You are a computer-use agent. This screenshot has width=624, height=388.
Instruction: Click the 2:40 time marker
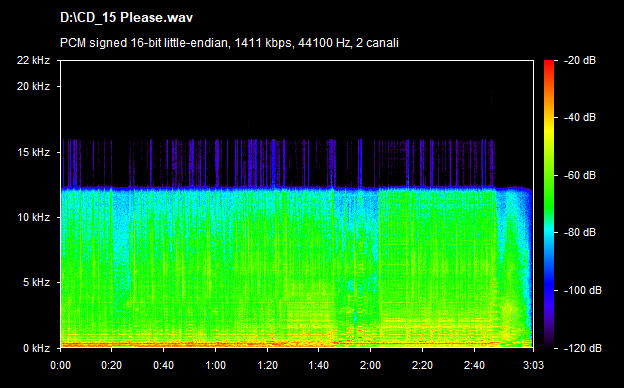click(474, 365)
